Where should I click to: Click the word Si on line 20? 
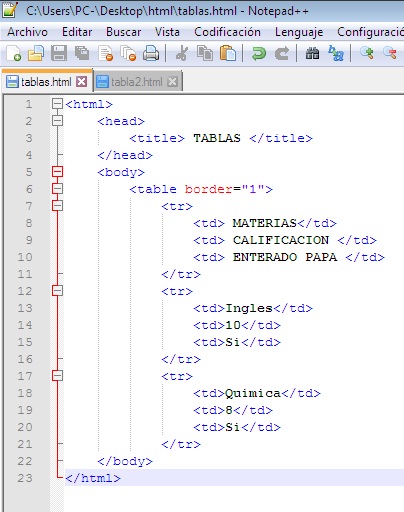tap(233, 427)
